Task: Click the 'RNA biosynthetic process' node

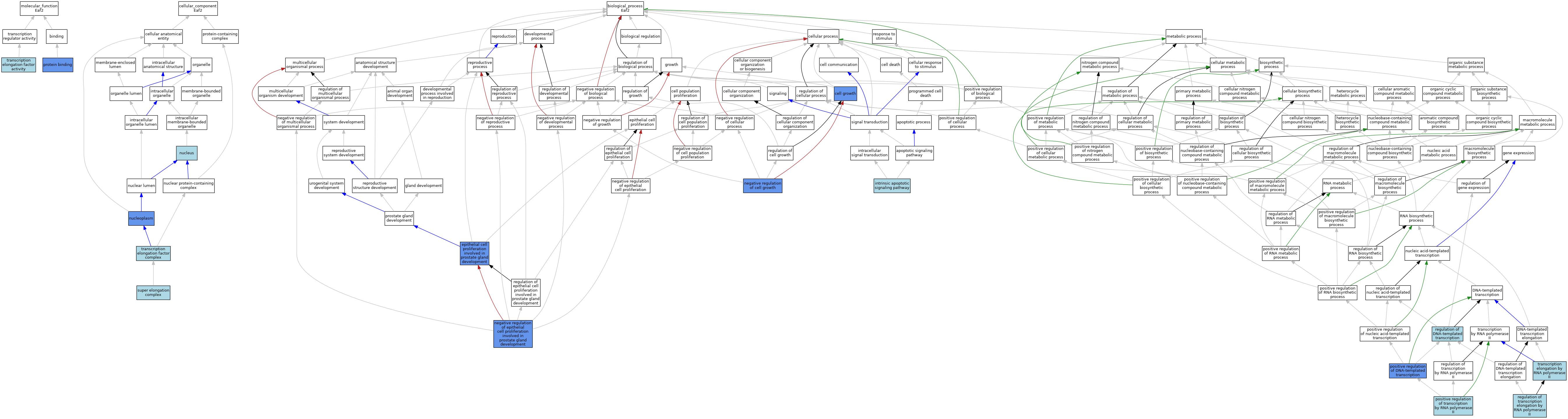Action: click(1416, 218)
